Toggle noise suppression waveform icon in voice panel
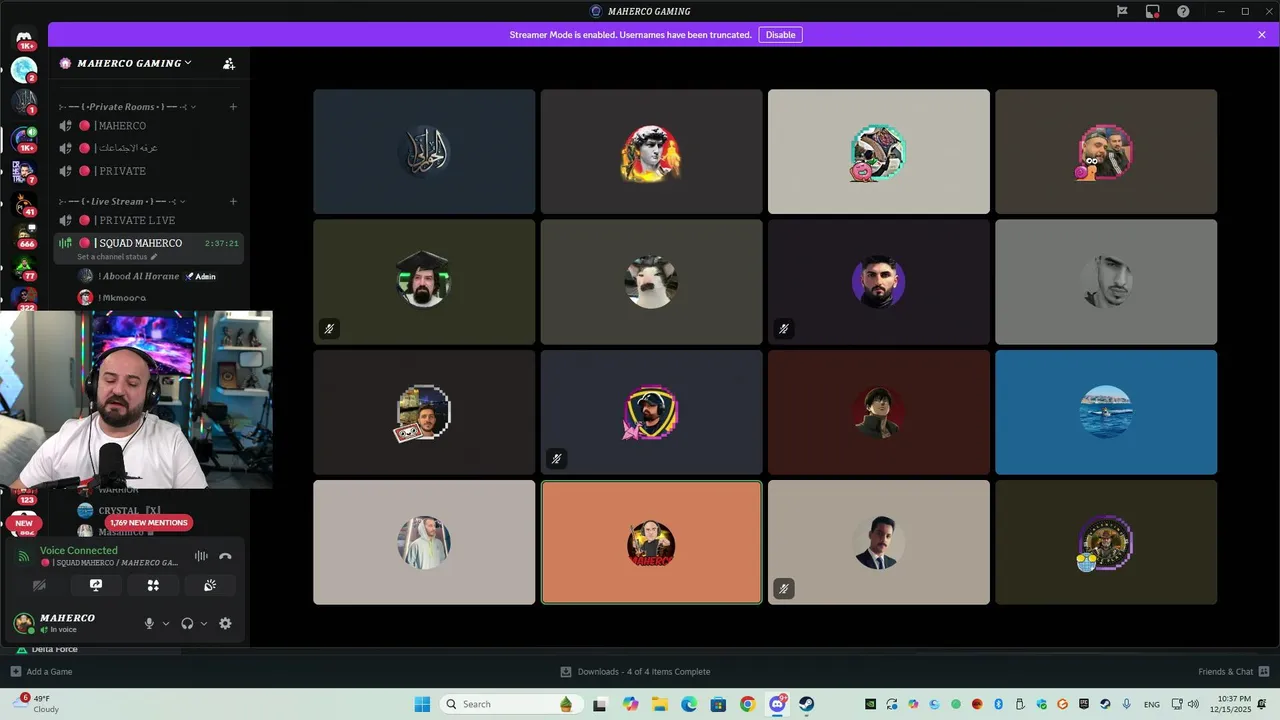Viewport: 1280px width, 720px height. [x=201, y=556]
